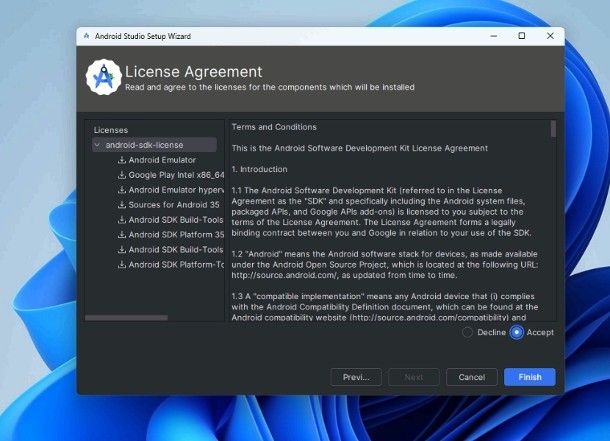
Task: Click the Cancel button
Action: 472,377
